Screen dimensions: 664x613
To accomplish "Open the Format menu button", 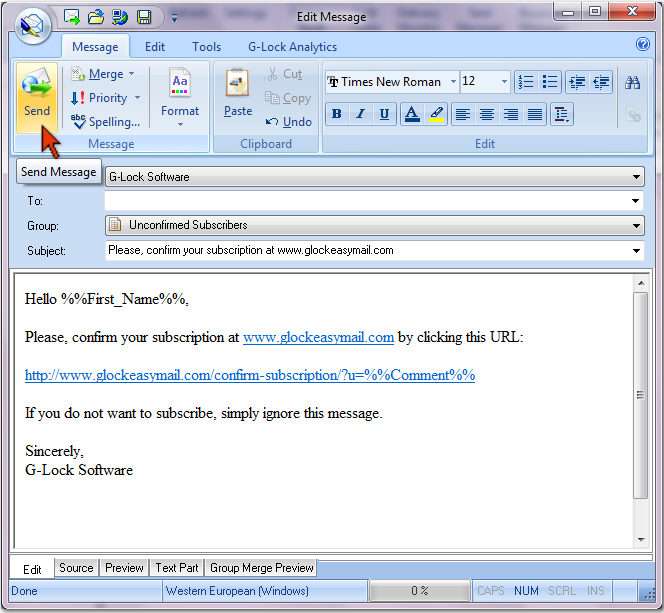I will 180,97.
